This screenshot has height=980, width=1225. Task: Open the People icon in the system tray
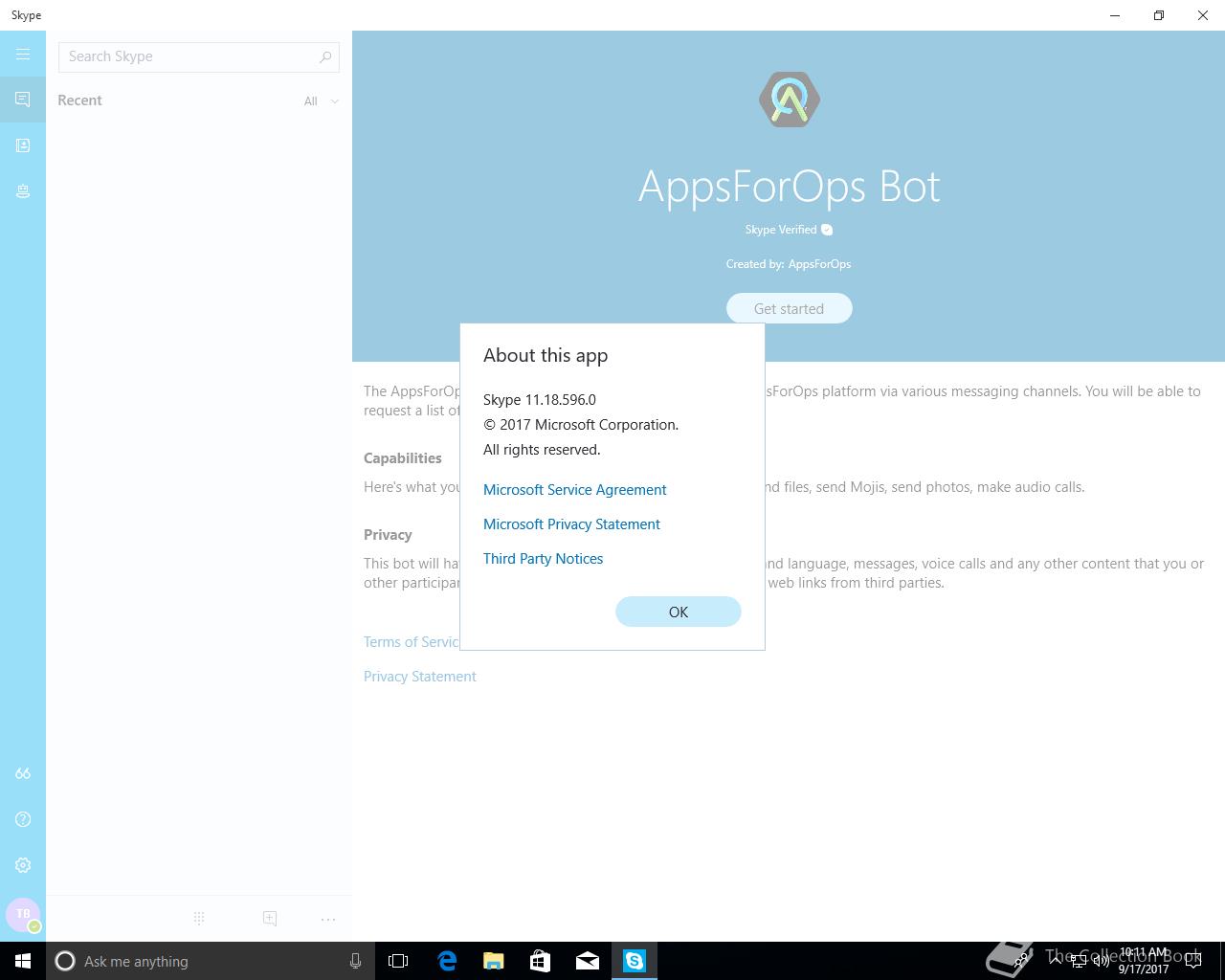[1022, 961]
